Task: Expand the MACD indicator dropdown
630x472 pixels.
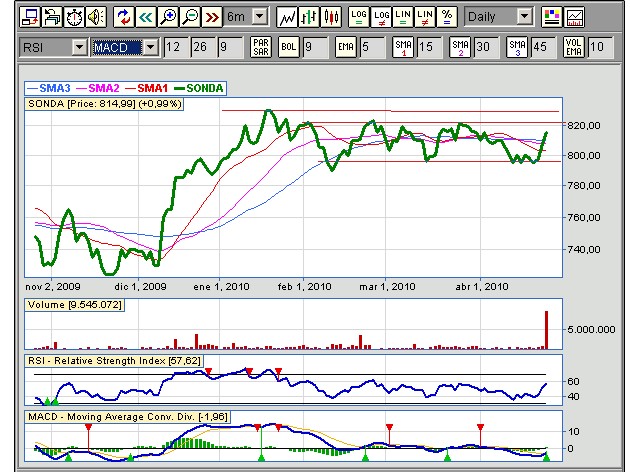Action: tap(150, 47)
